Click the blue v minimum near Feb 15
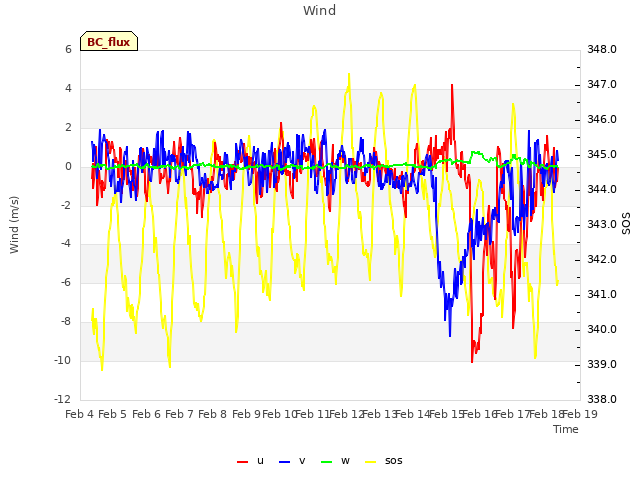 coord(450,336)
